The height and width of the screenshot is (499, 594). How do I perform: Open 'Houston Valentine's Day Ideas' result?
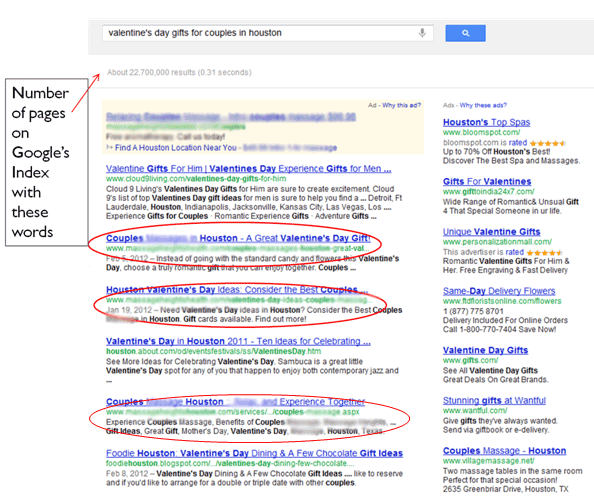[x=237, y=290]
